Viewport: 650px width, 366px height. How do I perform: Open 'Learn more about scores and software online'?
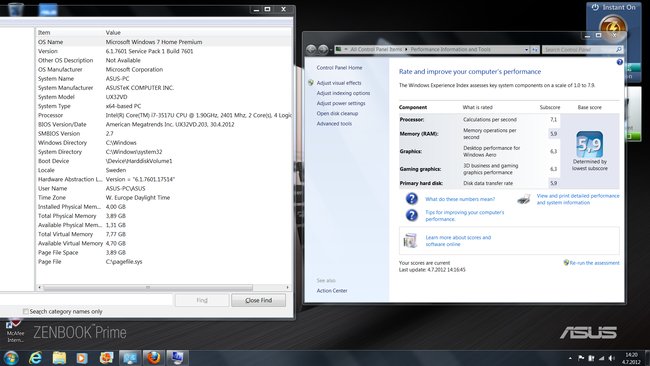click(x=458, y=241)
